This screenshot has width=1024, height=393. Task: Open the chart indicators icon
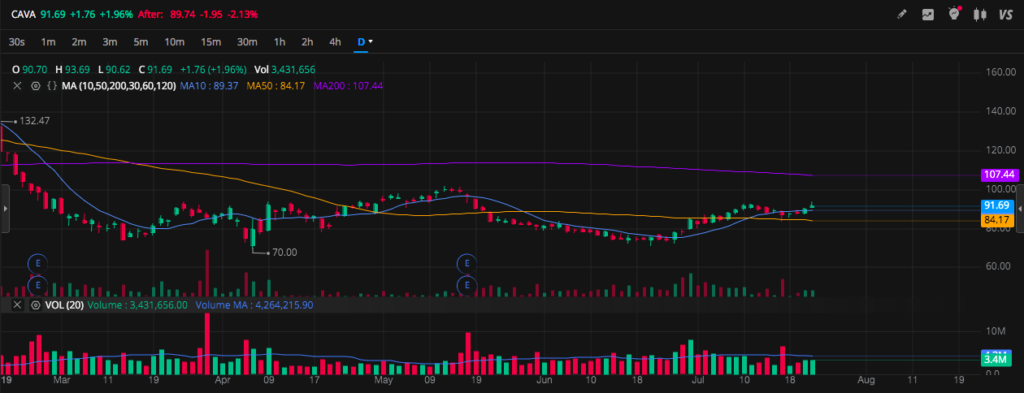click(927, 14)
